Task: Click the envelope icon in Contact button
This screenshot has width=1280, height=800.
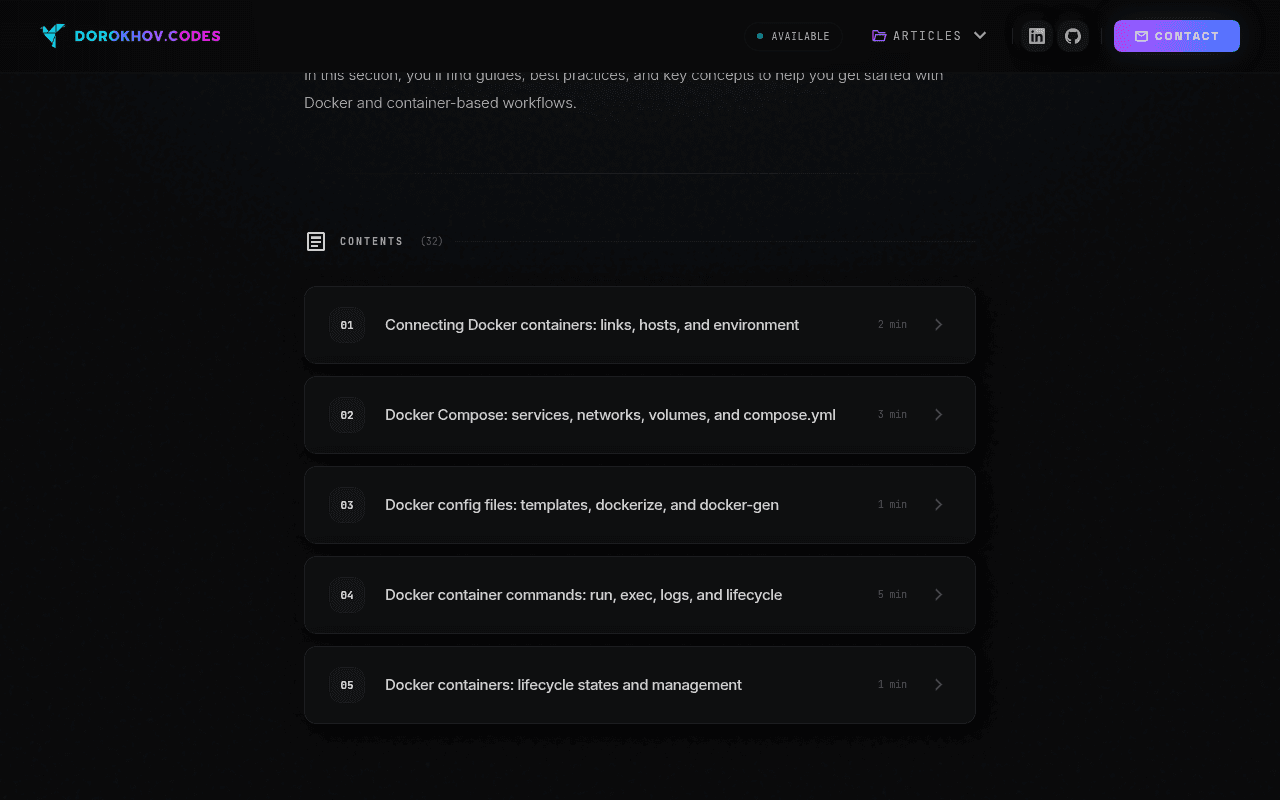Action: pyautogui.click(x=1141, y=36)
